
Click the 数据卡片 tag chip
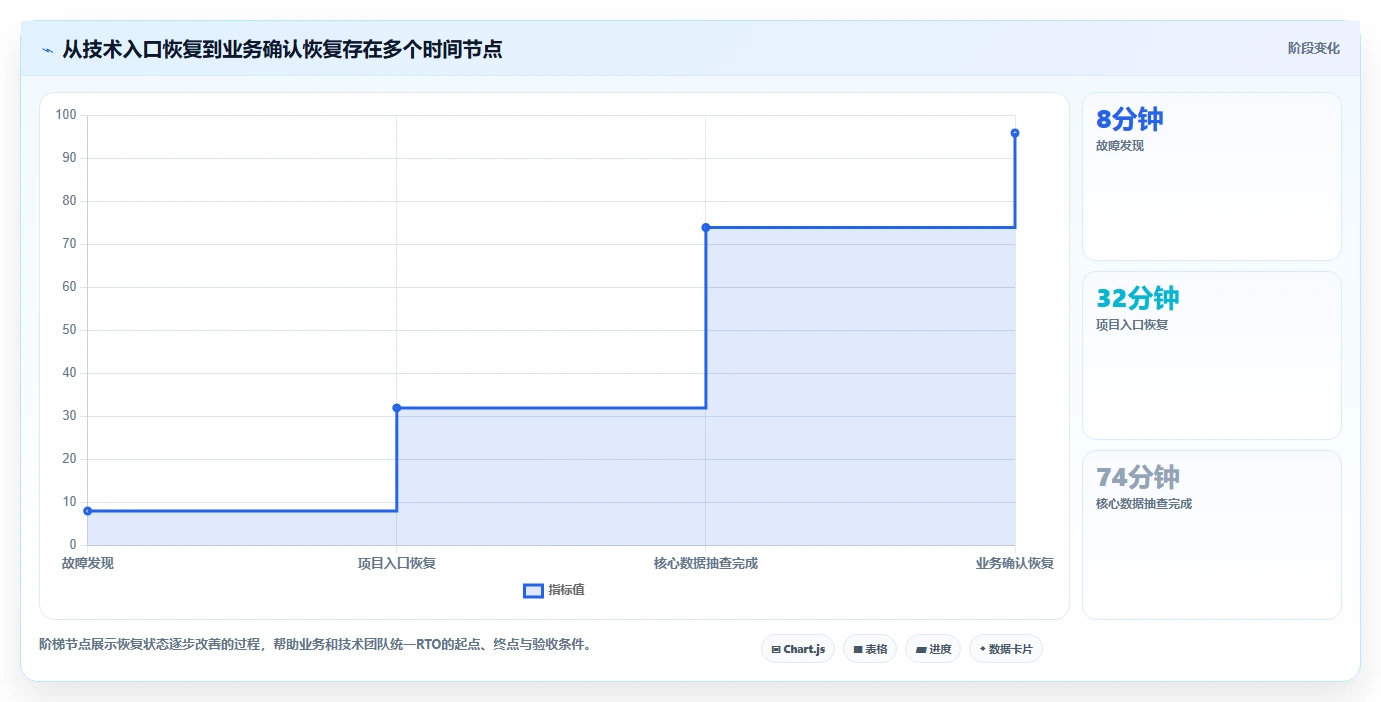[x=1005, y=649]
